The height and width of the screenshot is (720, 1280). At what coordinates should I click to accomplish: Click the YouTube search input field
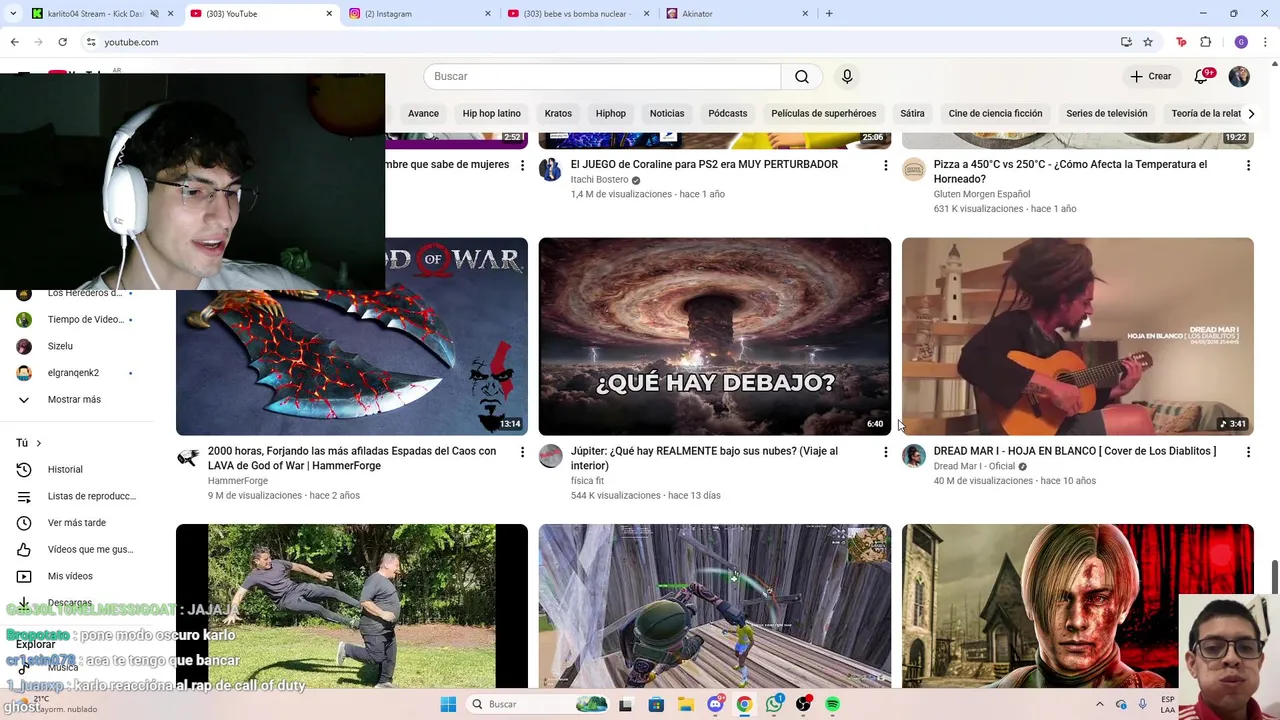tap(602, 77)
